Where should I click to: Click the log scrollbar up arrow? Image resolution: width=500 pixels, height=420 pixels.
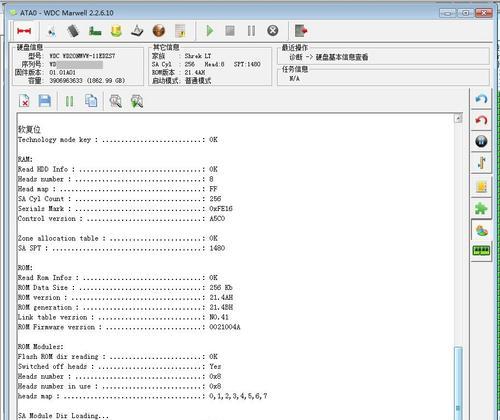[x=459, y=118]
